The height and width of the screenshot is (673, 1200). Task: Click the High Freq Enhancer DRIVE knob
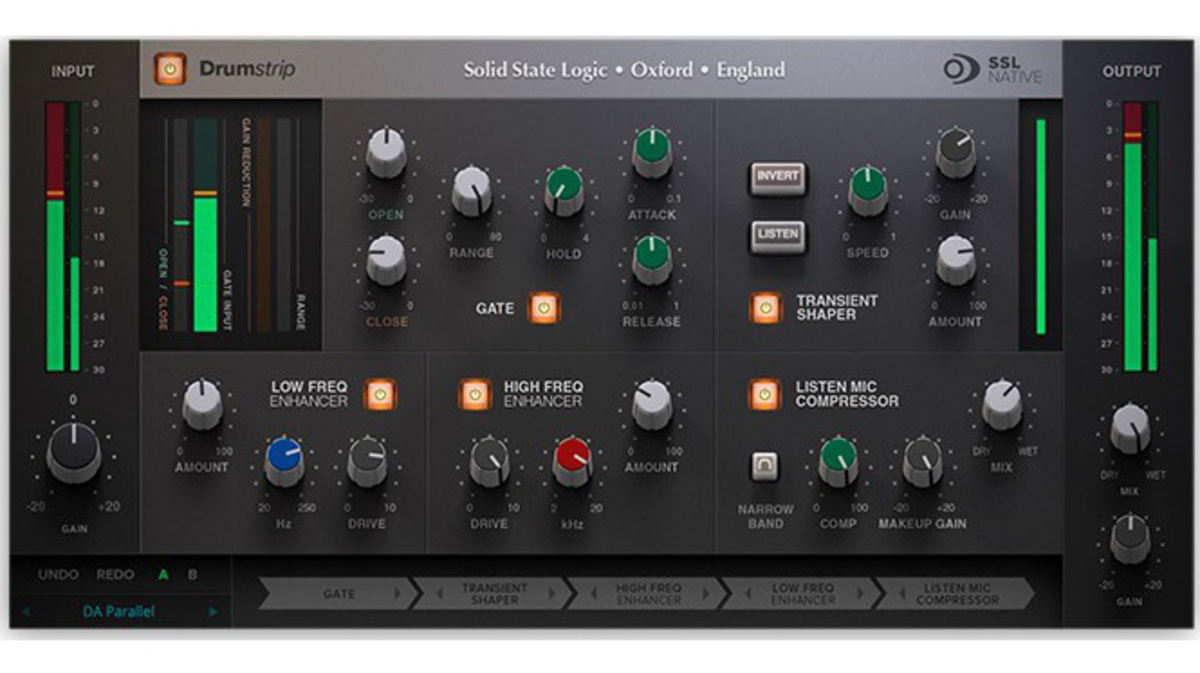tap(489, 461)
